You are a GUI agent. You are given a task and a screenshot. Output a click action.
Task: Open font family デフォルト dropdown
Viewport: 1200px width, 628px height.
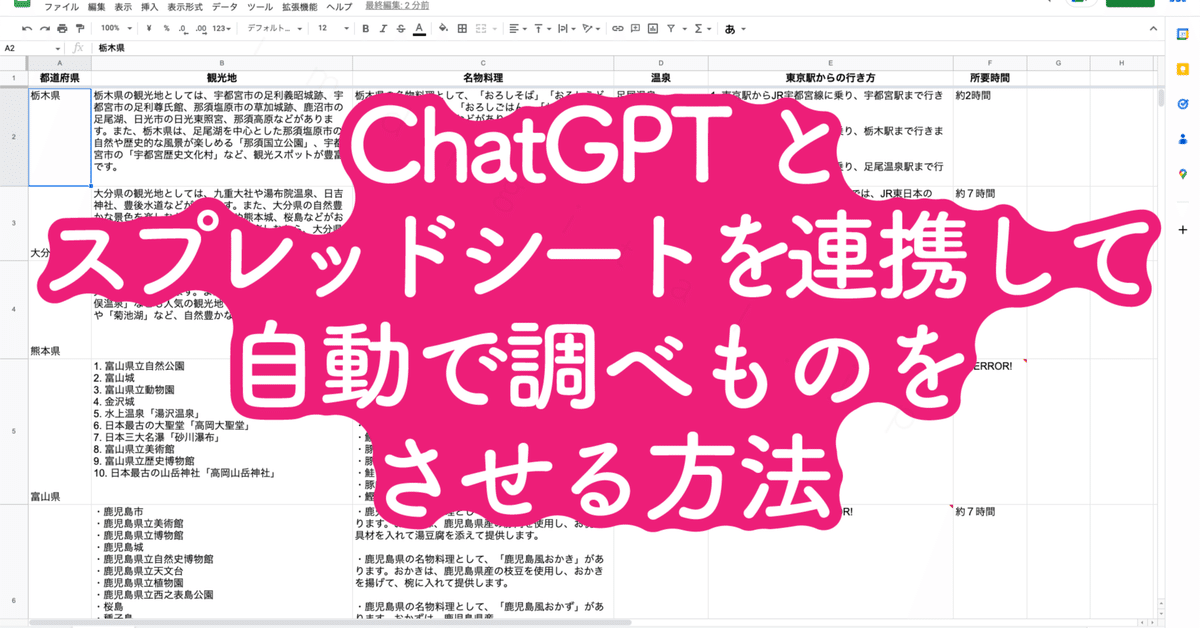tap(274, 28)
